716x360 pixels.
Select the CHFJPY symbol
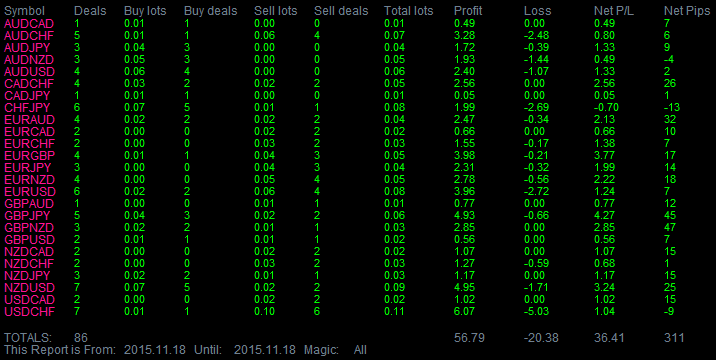27,108
